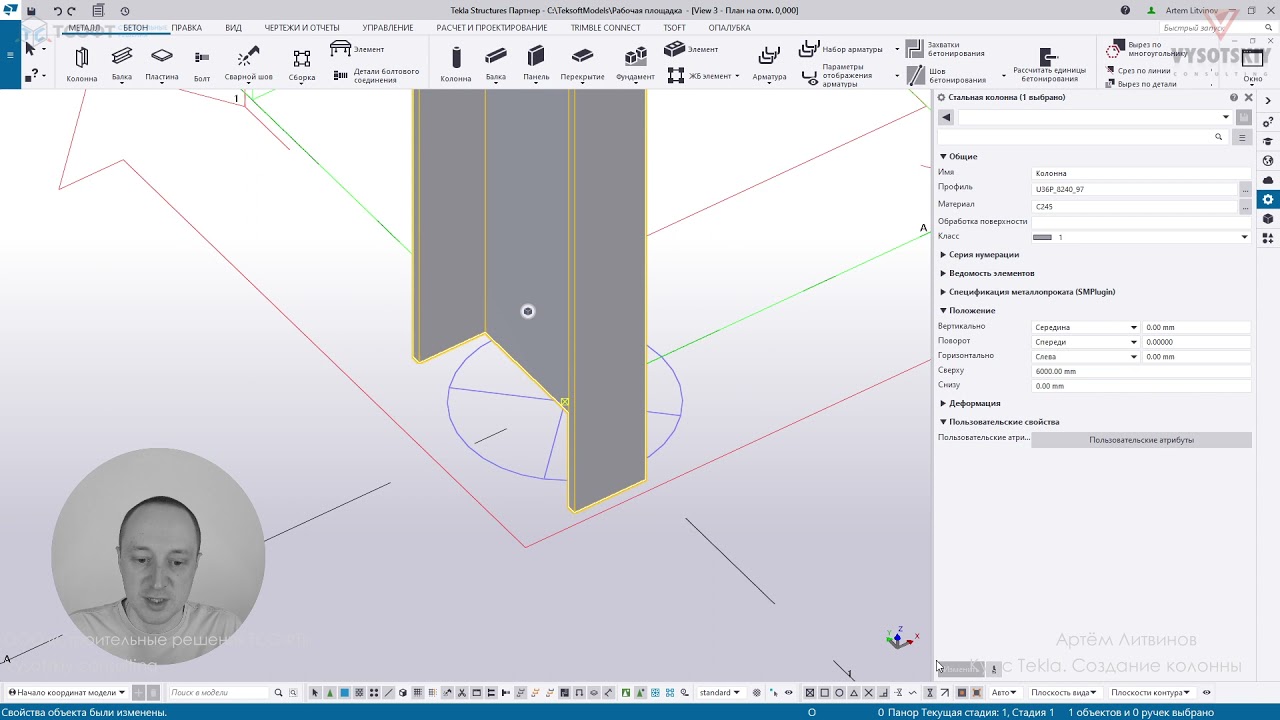Open the globe icon in side pane
This screenshot has width=1280, height=720.
1268,161
